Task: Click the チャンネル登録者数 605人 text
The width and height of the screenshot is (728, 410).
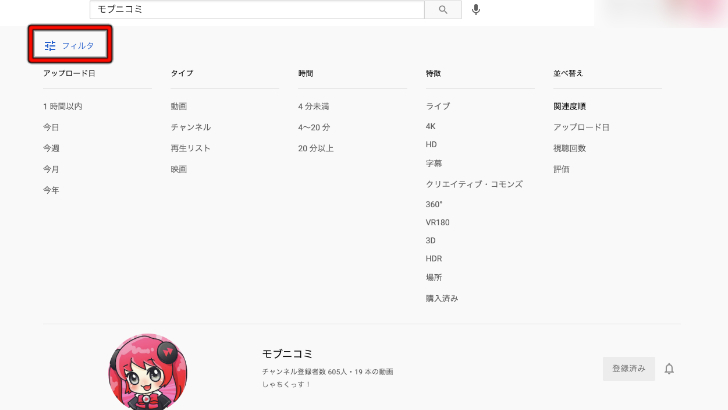Action: (x=305, y=371)
